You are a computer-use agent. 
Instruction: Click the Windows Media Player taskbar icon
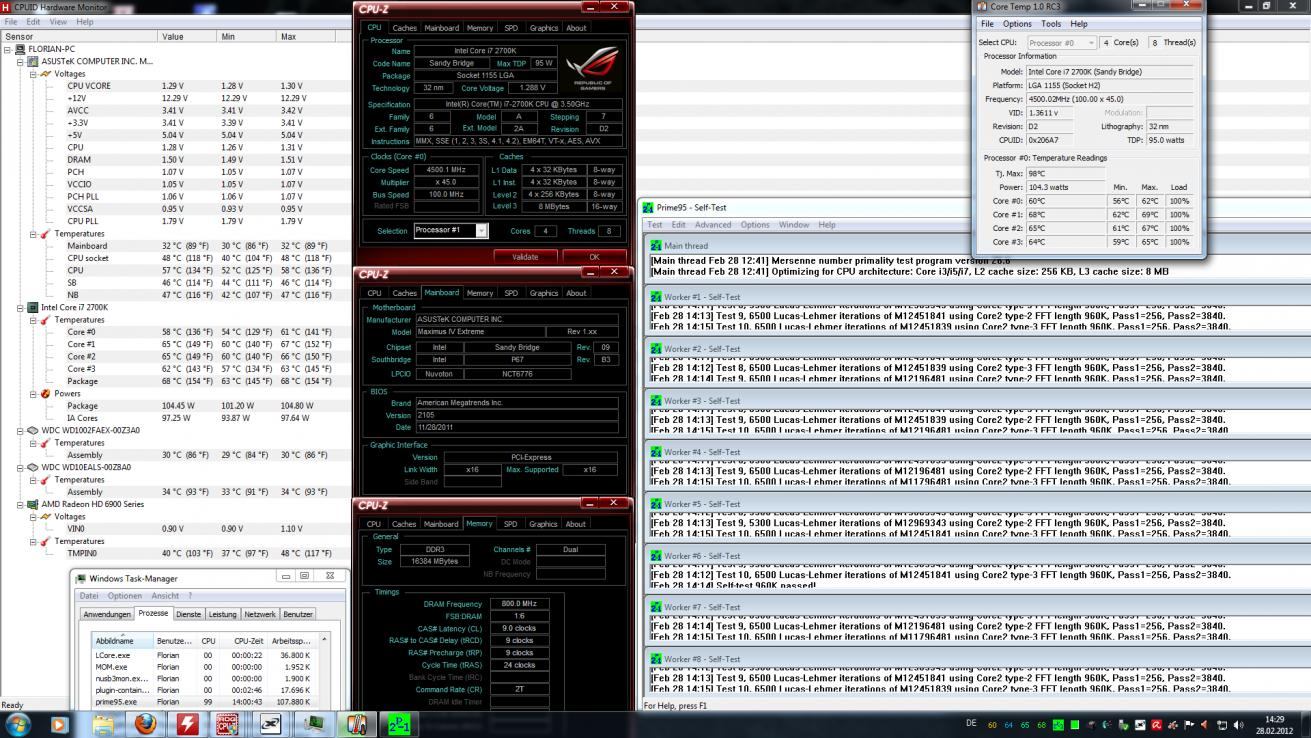58,724
